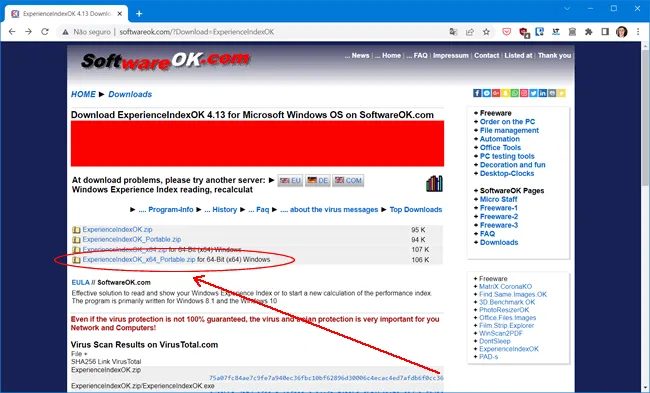Share page on WhatsApp
This screenshot has height=393, width=650.
(514, 93)
